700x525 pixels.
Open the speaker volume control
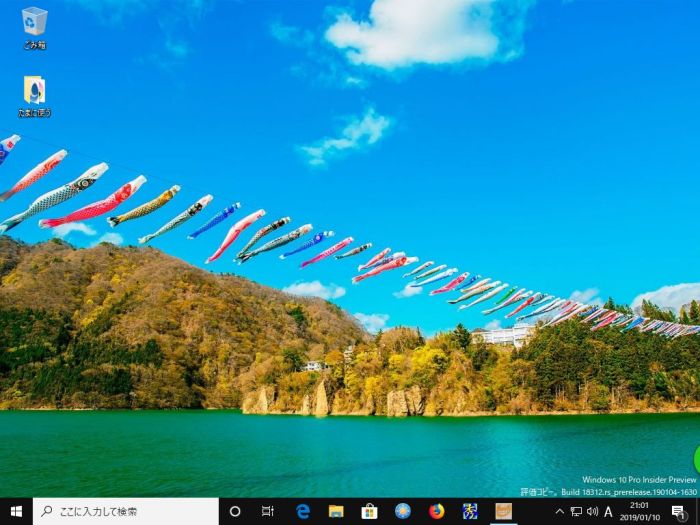click(592, 512)
